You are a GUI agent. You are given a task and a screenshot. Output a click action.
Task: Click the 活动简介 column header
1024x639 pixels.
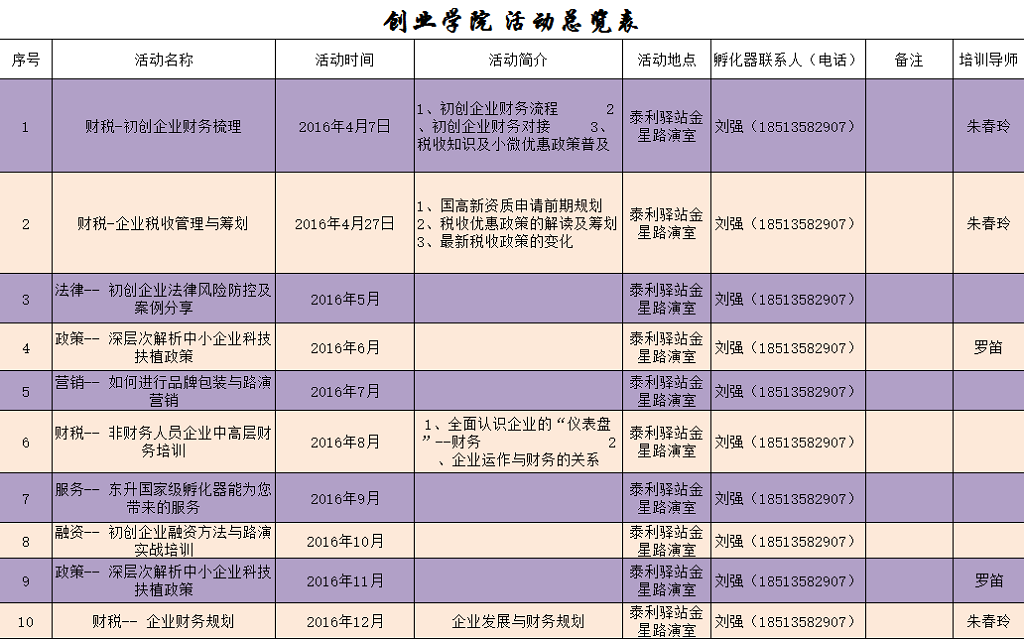click(519, 59)
